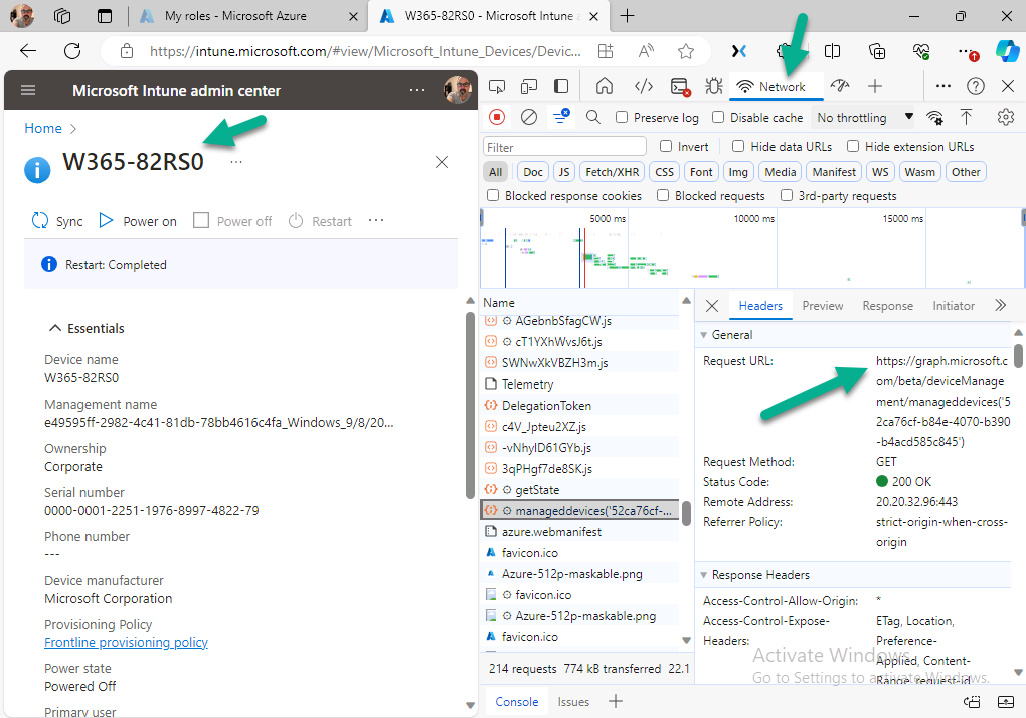The width and height of the screenshot is (1026, 718).
Task: Add this page to favorites star
Action: click(x=686, y=51)
